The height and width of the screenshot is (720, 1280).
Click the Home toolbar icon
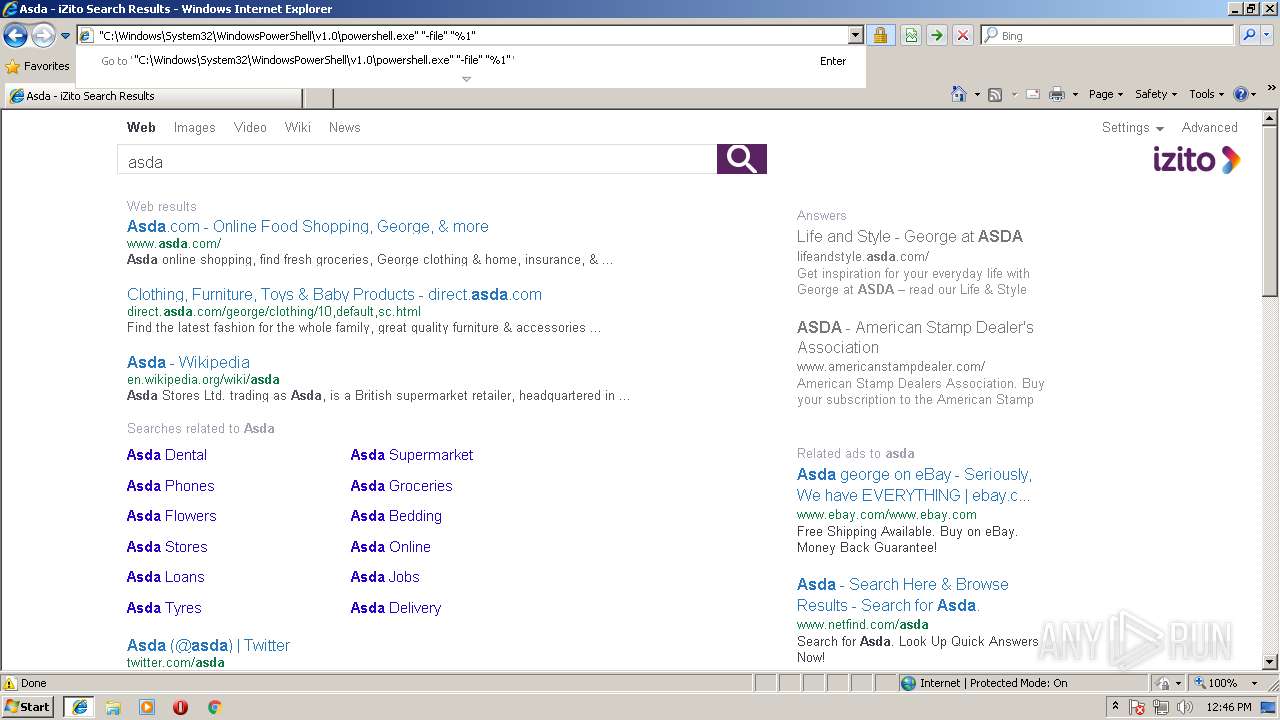point(958,94)
